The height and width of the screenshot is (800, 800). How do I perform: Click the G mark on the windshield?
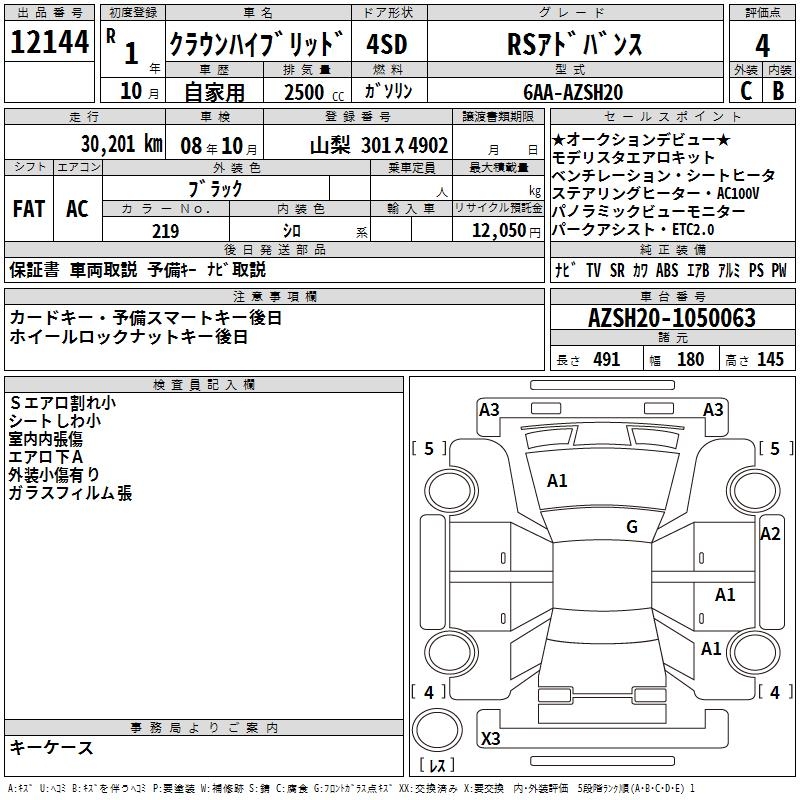tap(631, 527)
